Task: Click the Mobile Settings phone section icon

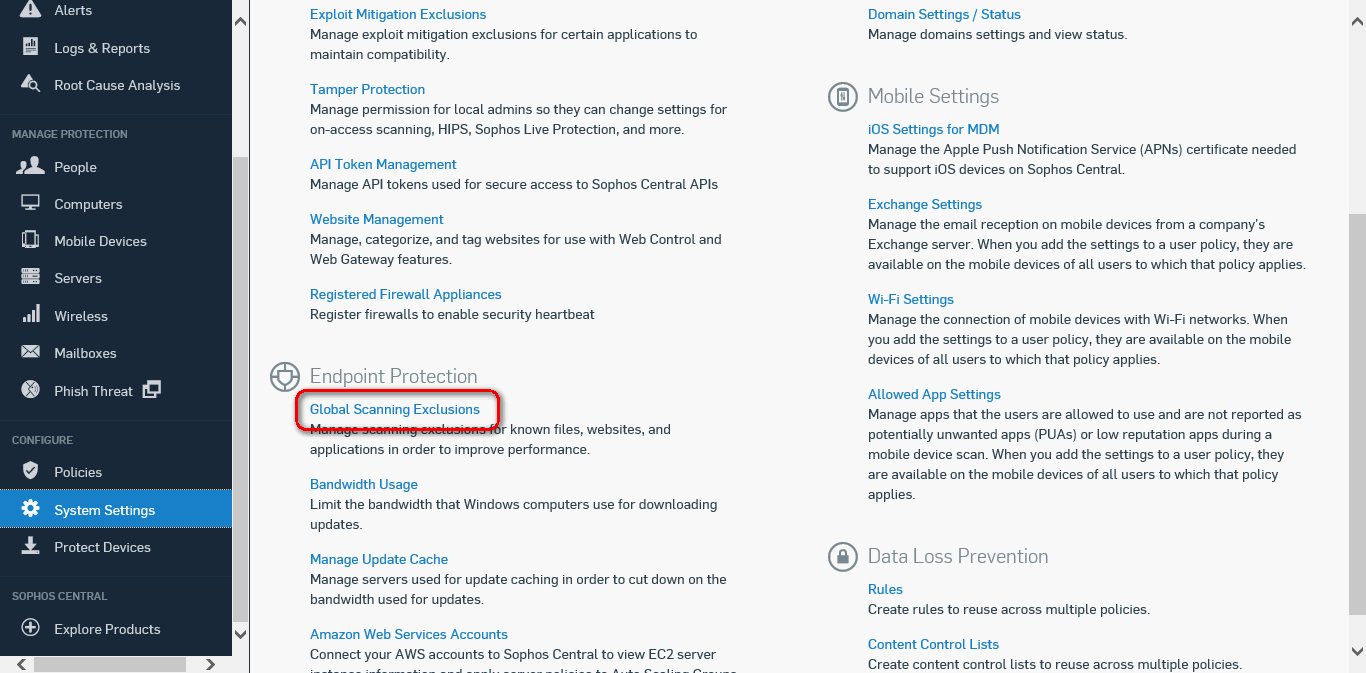Action: pyautogui.click(x=843, y=97)
